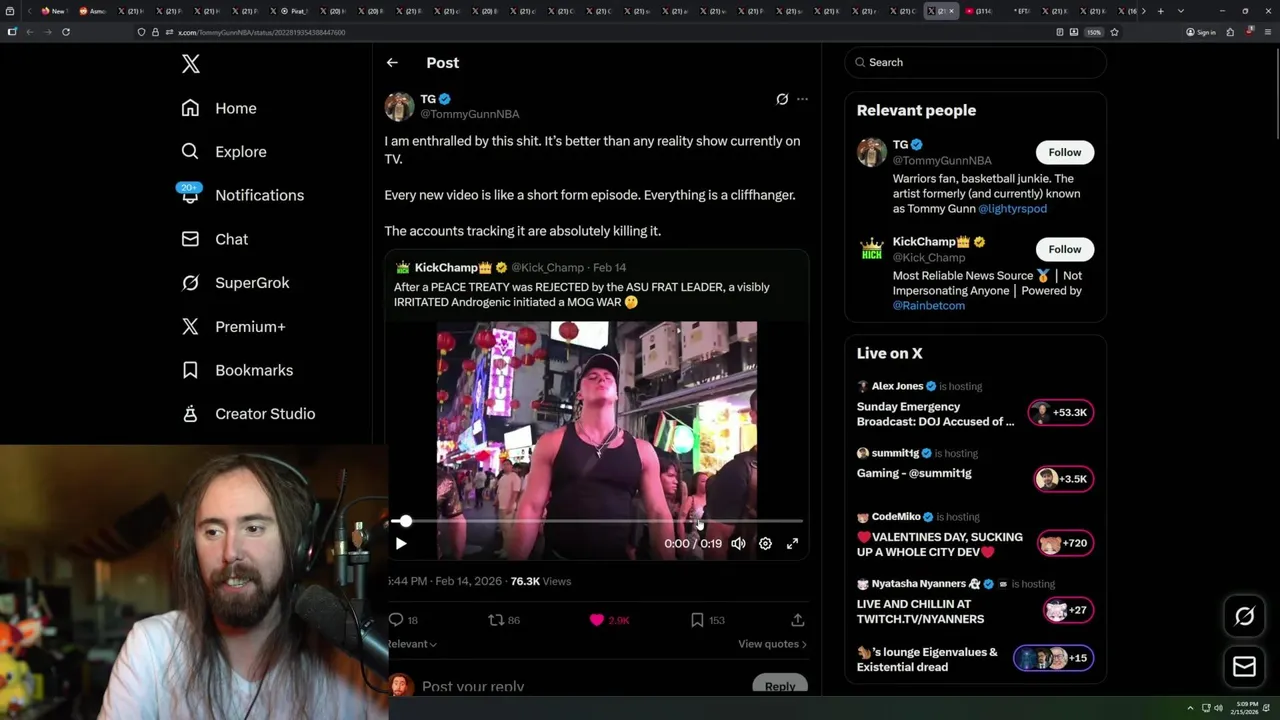Click Grok icon on TG's post
This screenshot has width=1280, height=720.
782,99
